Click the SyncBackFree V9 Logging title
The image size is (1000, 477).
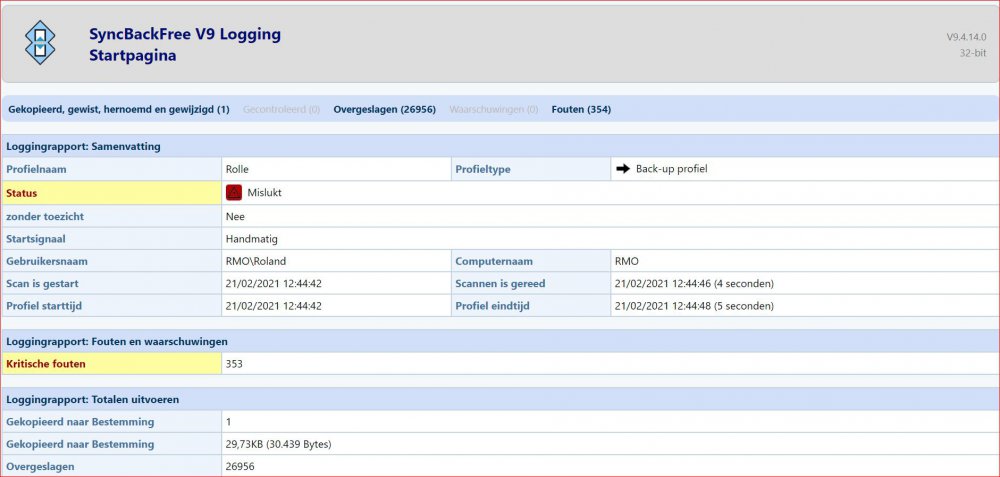[184, 35]
